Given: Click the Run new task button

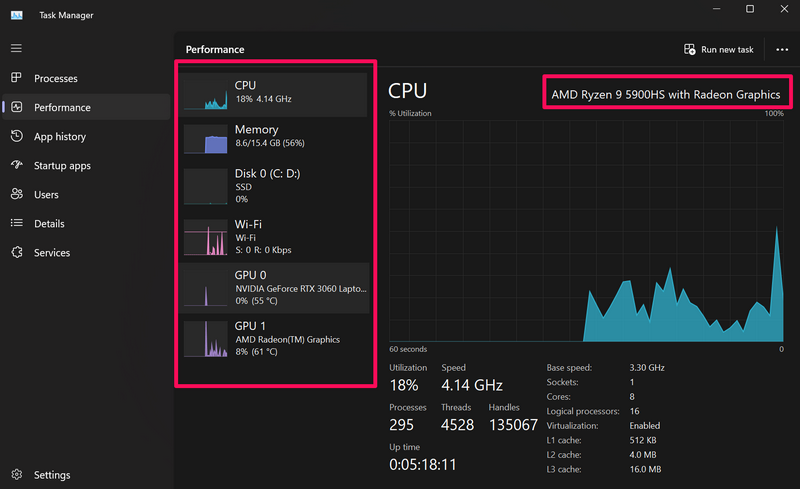Looking at the screenshot, I should (x=718, y=49).
